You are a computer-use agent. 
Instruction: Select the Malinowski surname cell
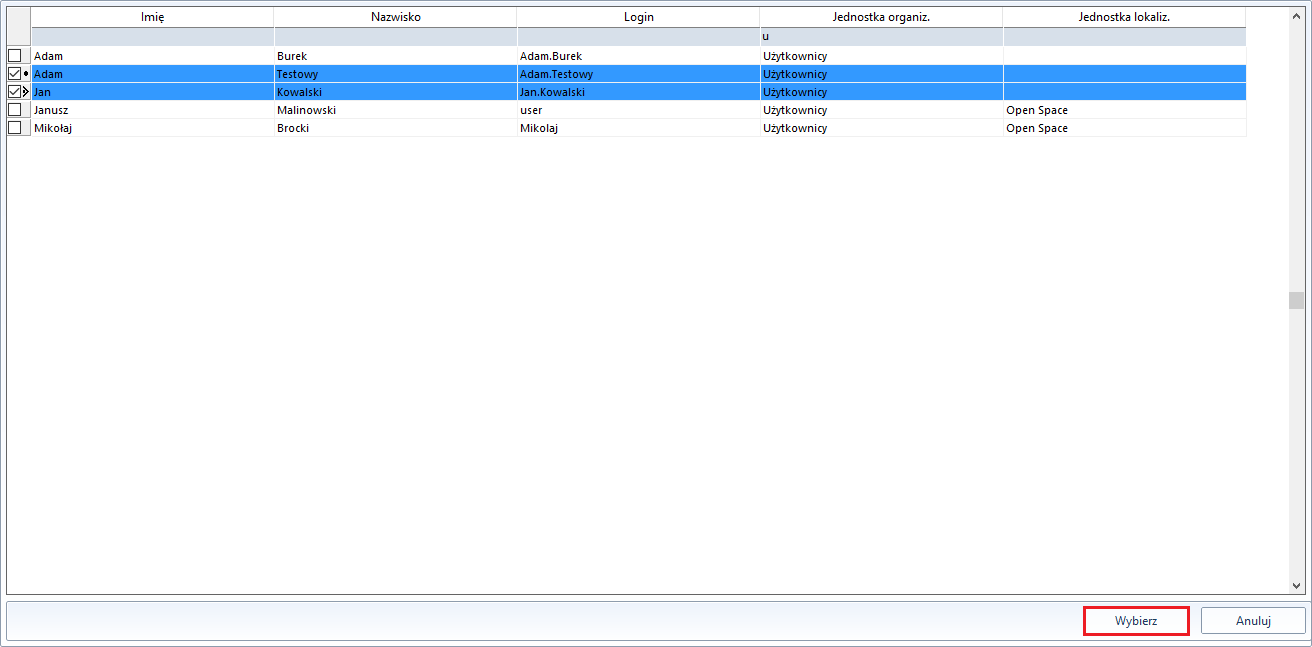pos(395,110)
